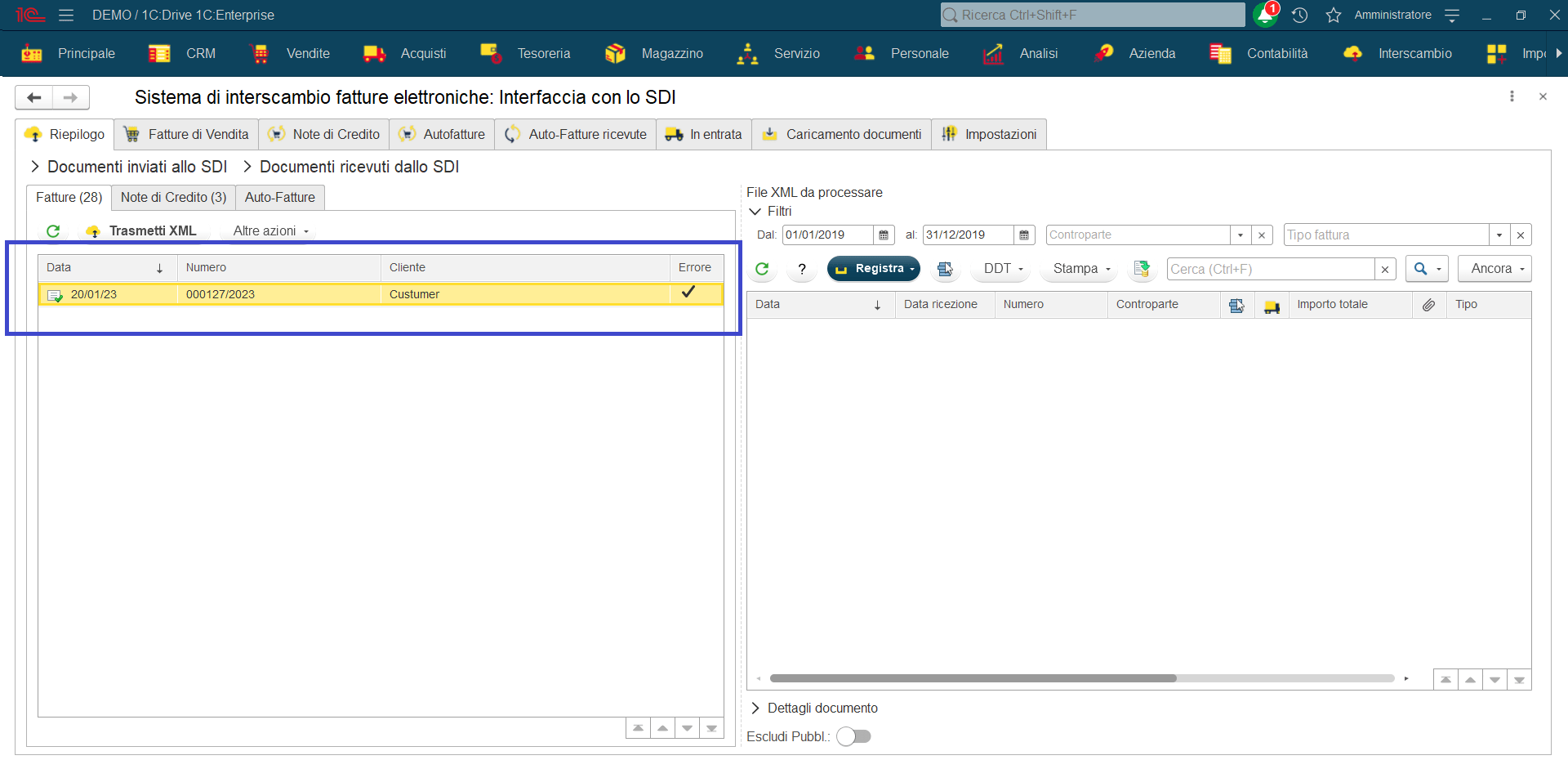Click the global Ricerca search field
Image resolution: width=1568 pixels, height=760 pixels.
pos(1093,15)
